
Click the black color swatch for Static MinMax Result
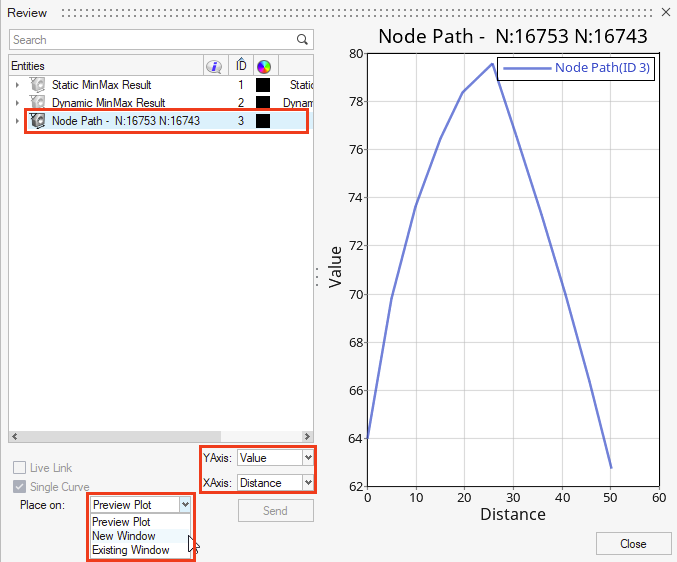pyautogui.click(x=263, y=85)
